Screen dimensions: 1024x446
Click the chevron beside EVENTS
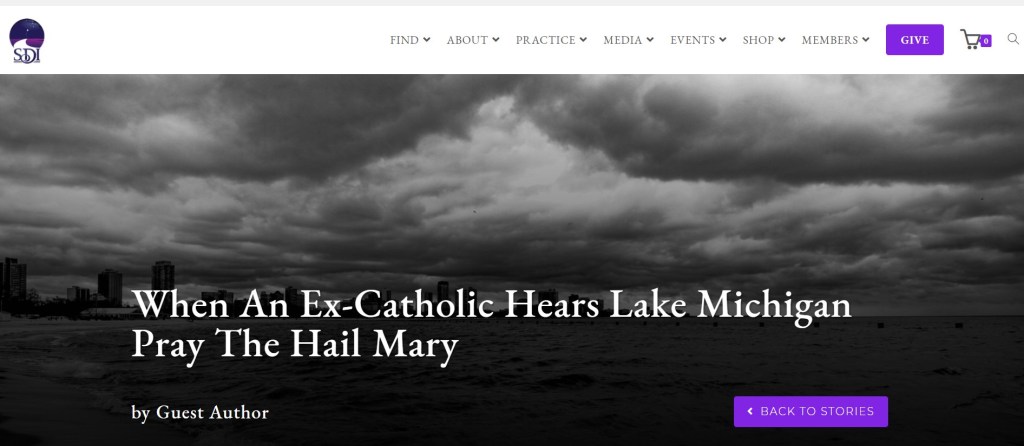click(x=722, y=40)
